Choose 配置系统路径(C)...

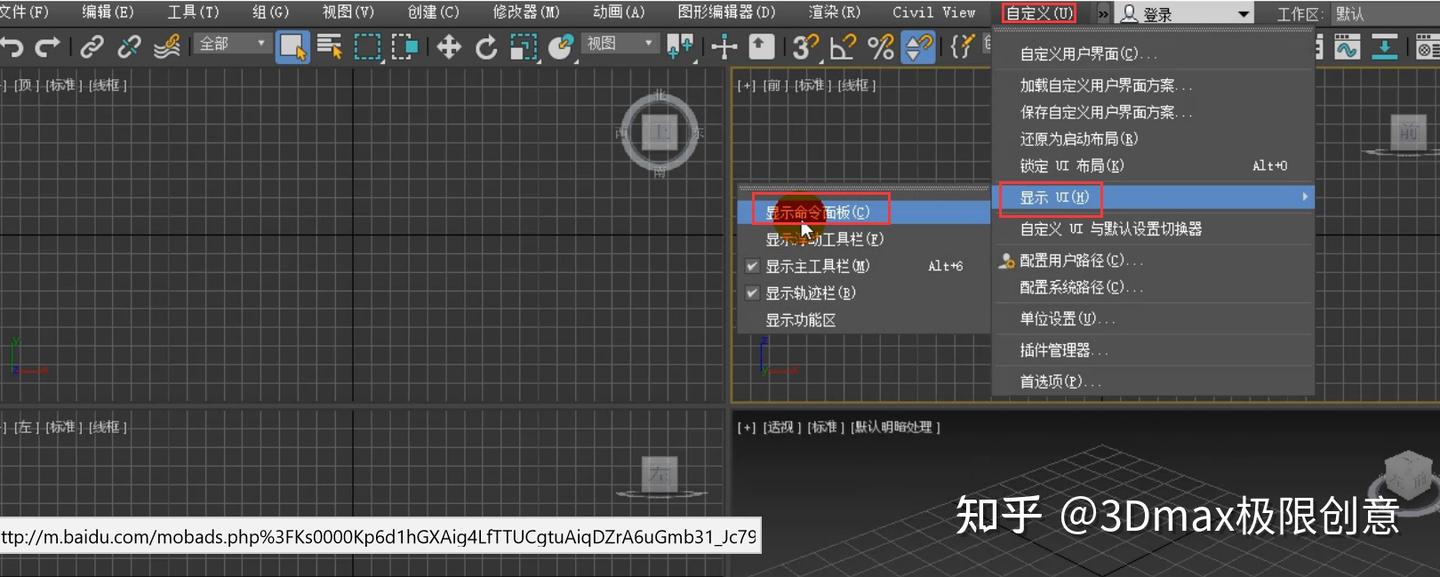coord(1153,288)
